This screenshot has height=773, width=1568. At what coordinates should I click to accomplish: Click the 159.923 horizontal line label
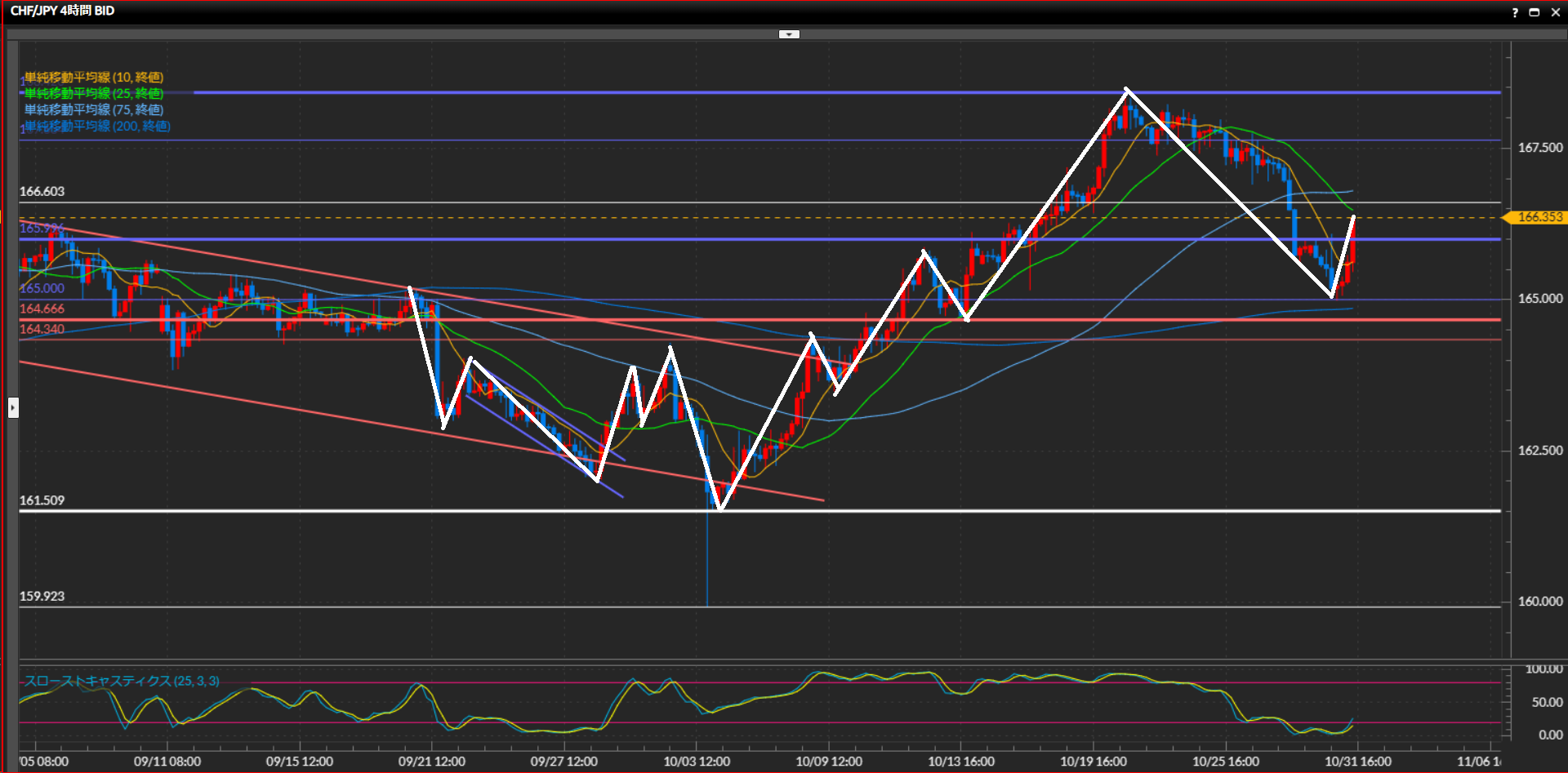[x=42, y=596]
